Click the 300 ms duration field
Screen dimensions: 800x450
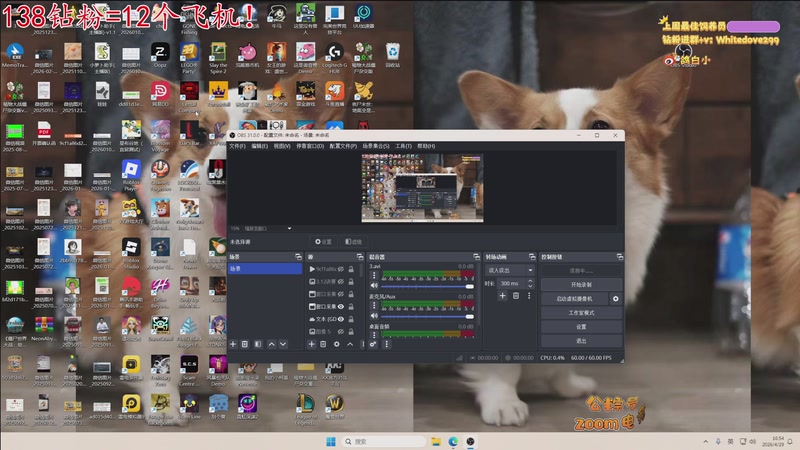point(511,283)
